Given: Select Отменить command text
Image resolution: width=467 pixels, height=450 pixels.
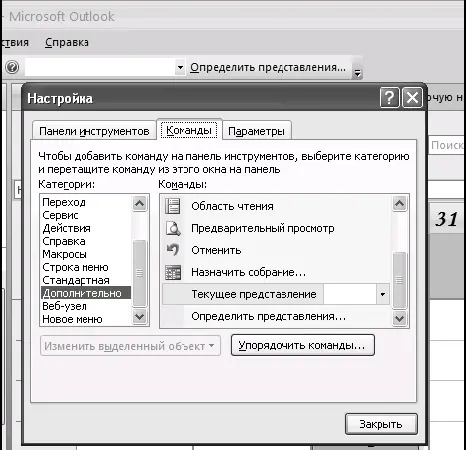Looking at the screenshot, I should pos(216,250).
